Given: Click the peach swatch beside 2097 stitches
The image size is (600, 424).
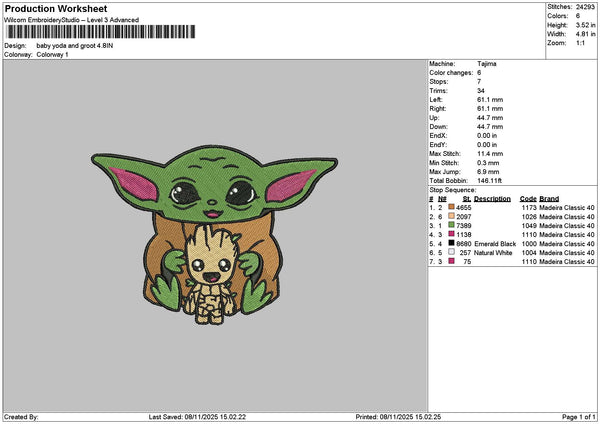Looking at the screenshot, I should (451, 216).
